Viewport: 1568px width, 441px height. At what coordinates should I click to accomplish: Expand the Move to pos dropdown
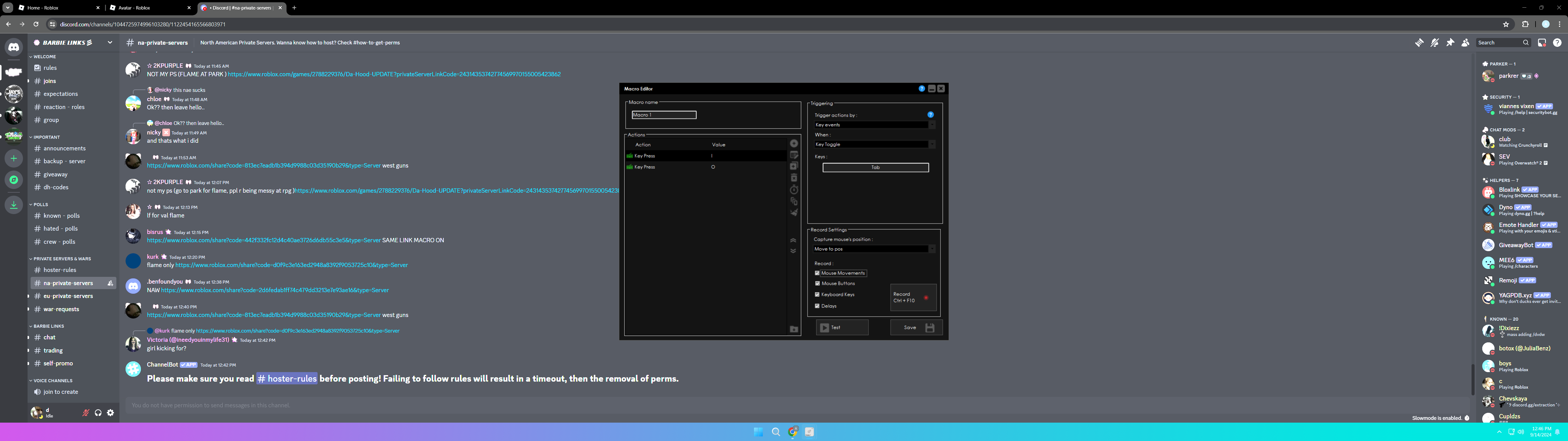click(875, 249)
